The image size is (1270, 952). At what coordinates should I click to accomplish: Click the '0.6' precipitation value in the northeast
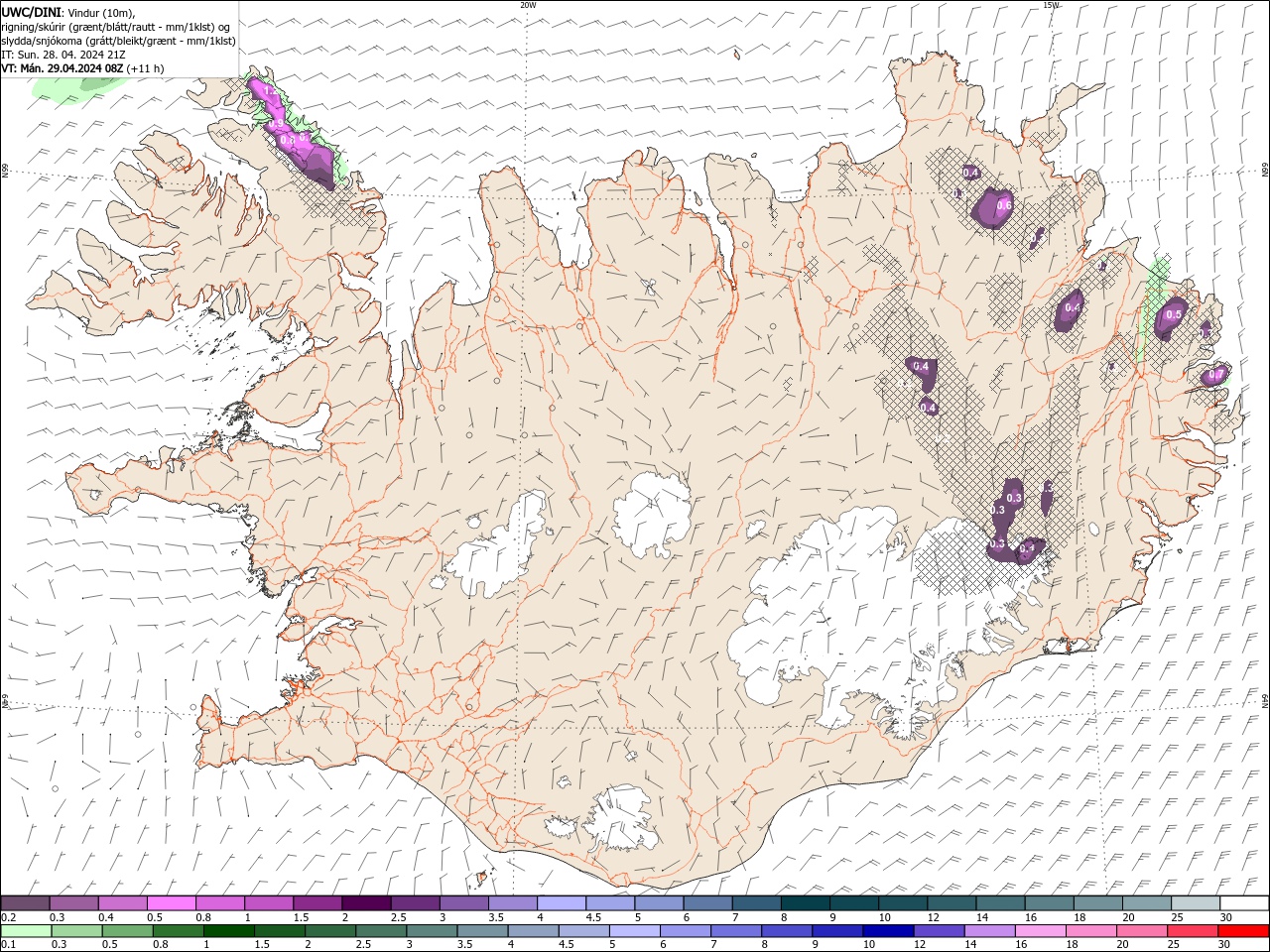click(1003, 205)
